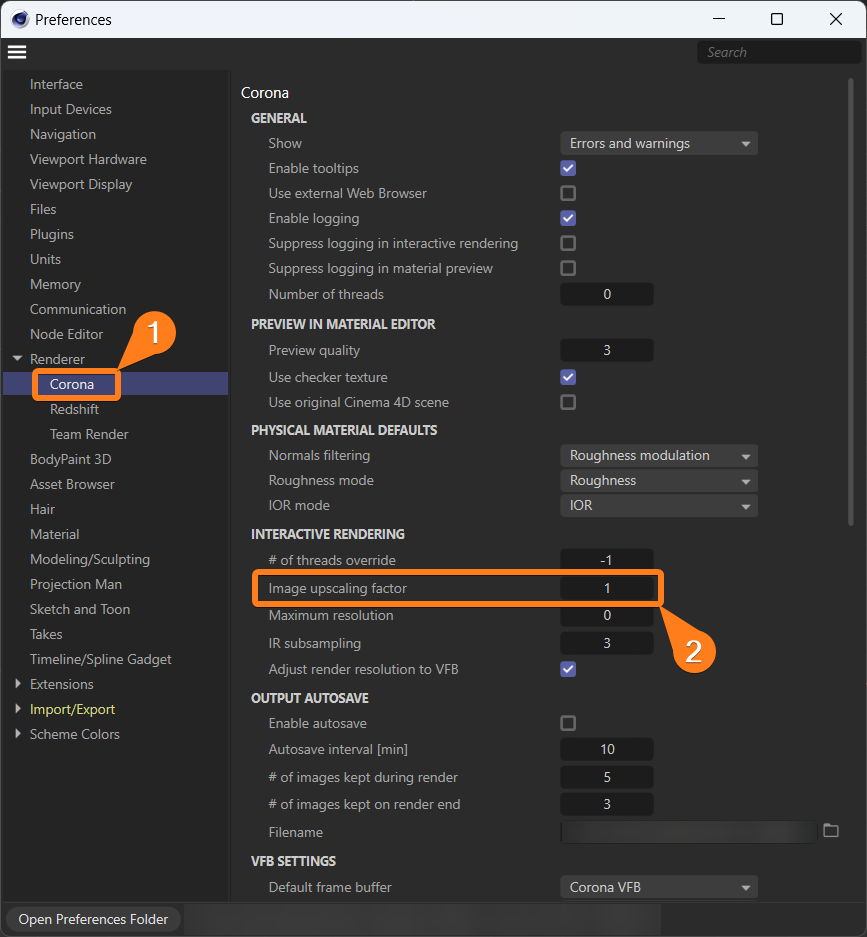Open Viewport Hardware preferences
Viewport: 867px width, 937px height.
click(88, 160)
